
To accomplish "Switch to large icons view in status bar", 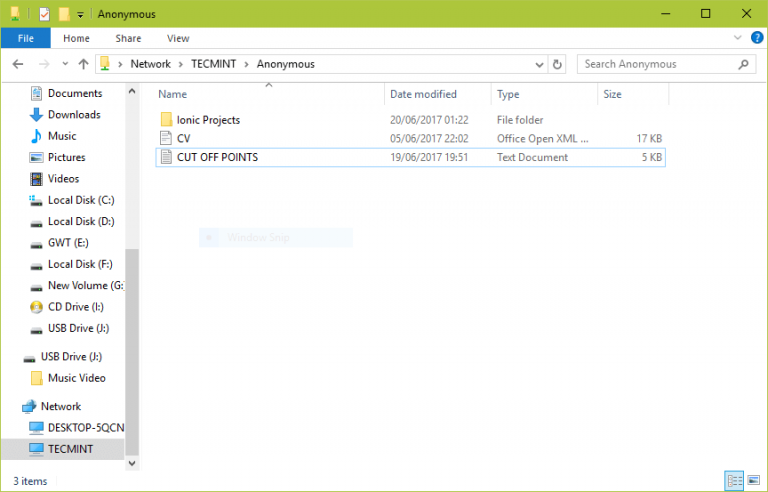I will 755,481.
